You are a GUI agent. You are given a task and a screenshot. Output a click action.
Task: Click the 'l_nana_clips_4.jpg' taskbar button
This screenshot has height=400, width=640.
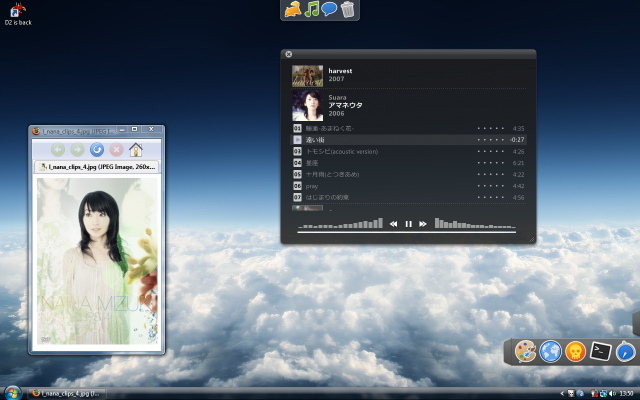click(67, 393)
